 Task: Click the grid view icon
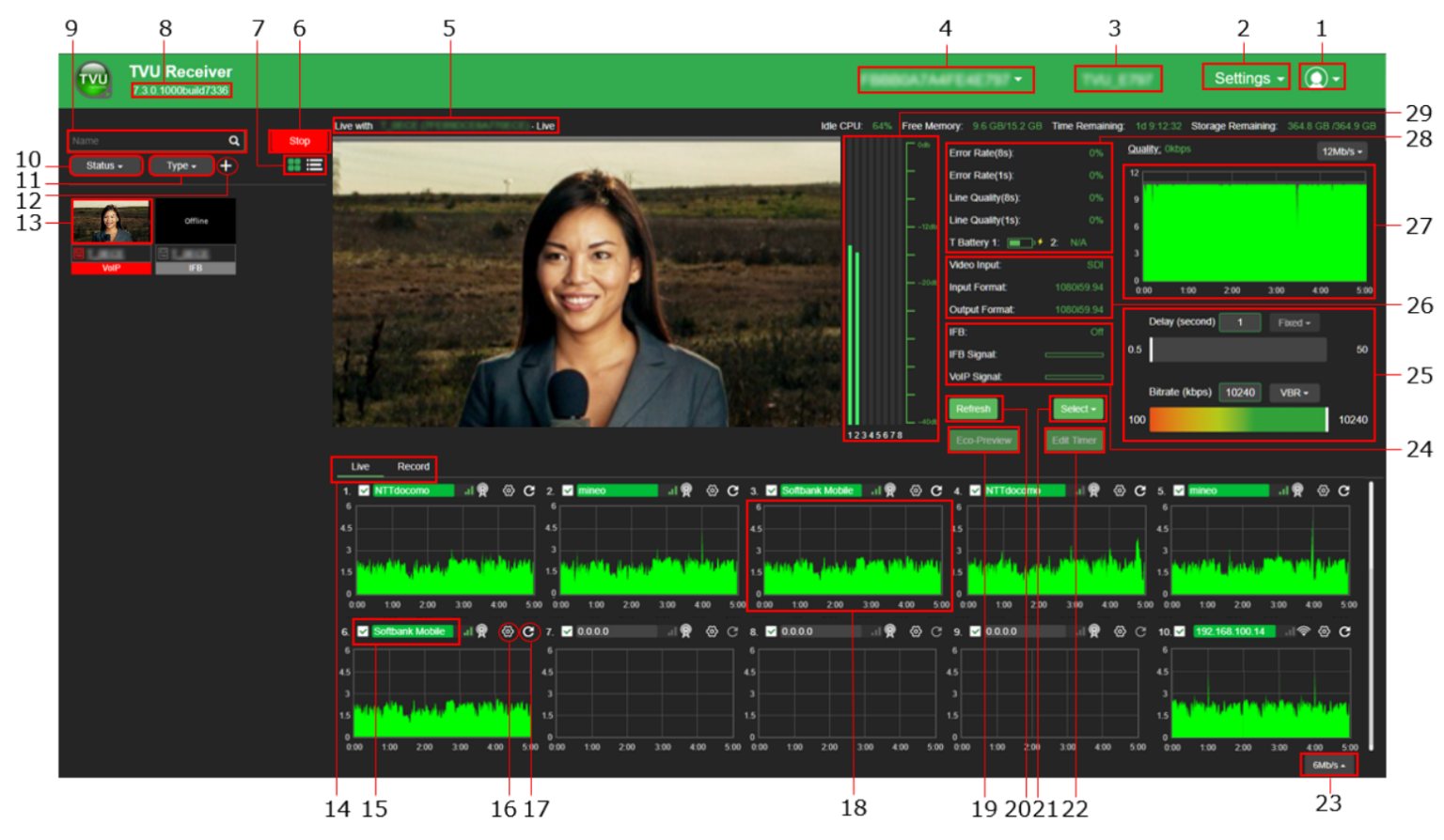pyautogui.click(x=294, y=165)
